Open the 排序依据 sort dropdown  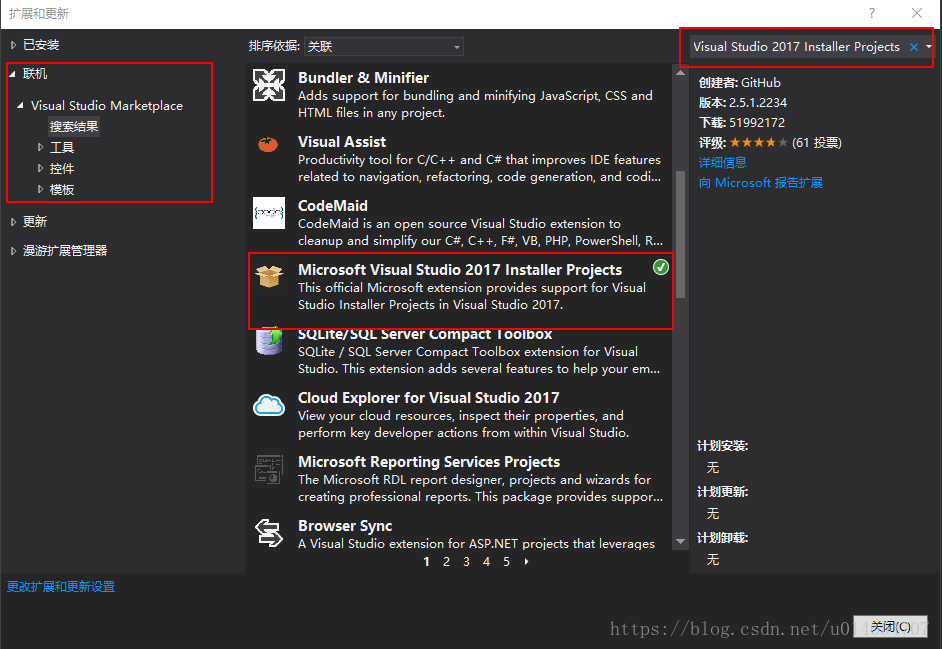coord(383,46)
